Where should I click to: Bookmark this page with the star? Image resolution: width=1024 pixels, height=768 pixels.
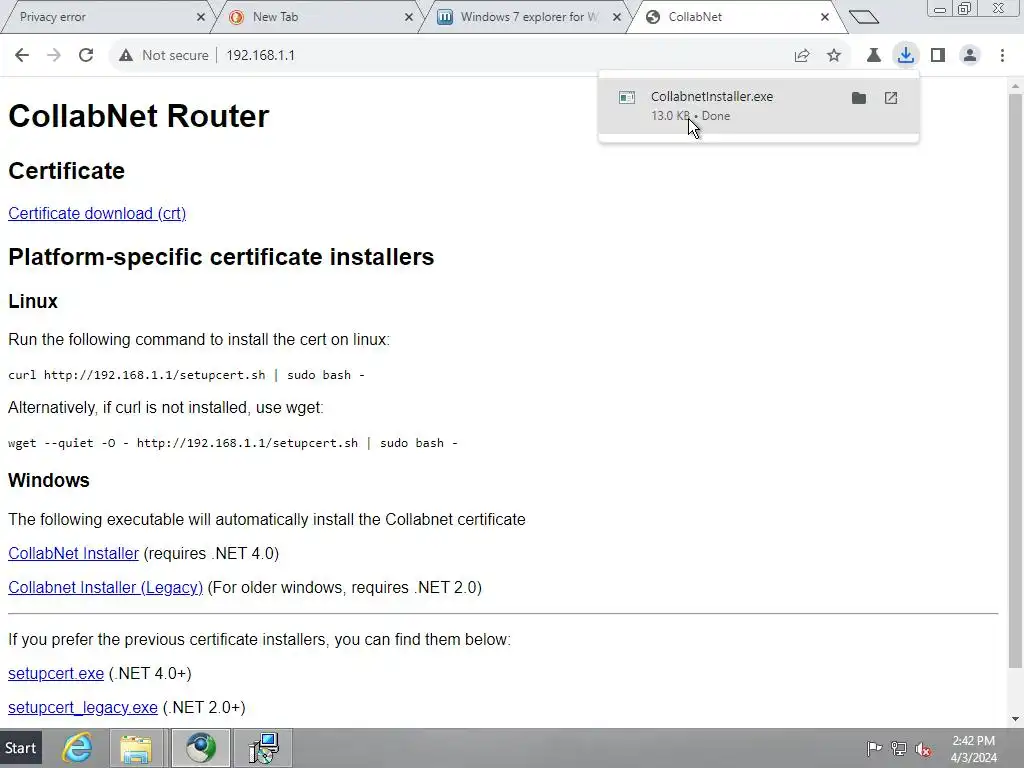[x=834, y=56]
